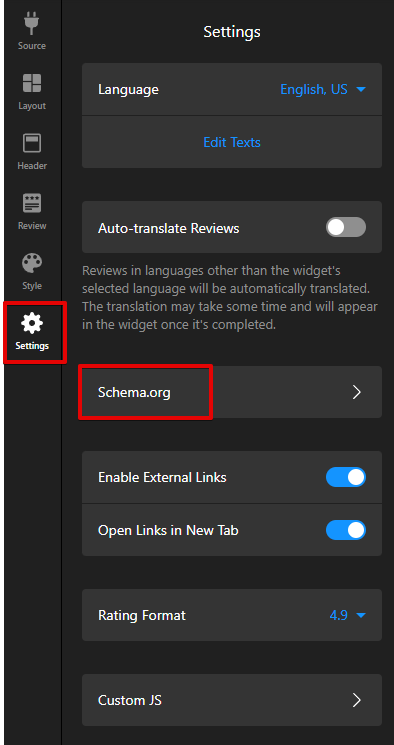The height and width of the screenshot is (745, 394).
Task: Click the Rating Format label row
Action: click(x=232, y=615)
